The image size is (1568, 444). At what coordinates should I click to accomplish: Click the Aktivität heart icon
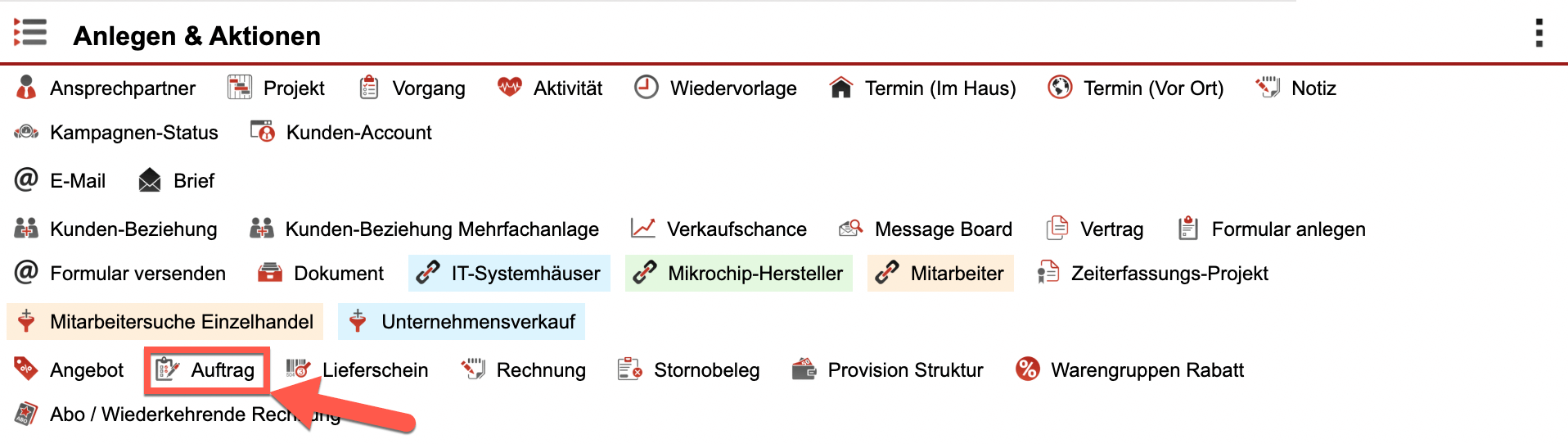coord(510,87)
